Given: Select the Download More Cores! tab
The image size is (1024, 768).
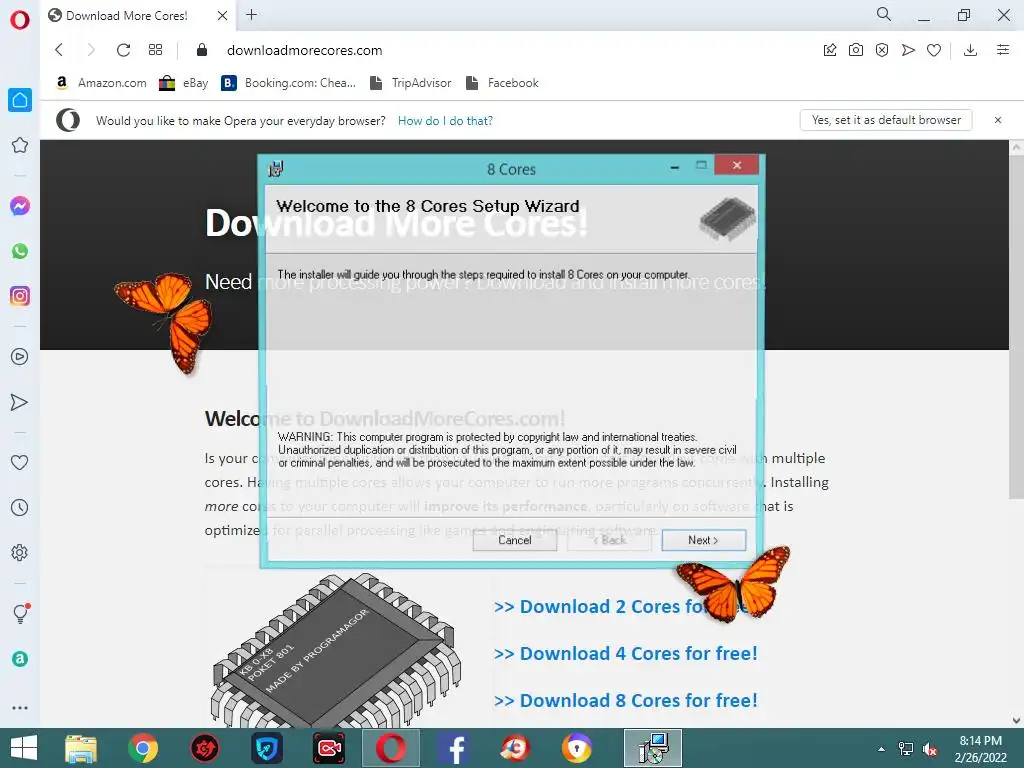Looking at the screenshot, I should pos(127,16).
